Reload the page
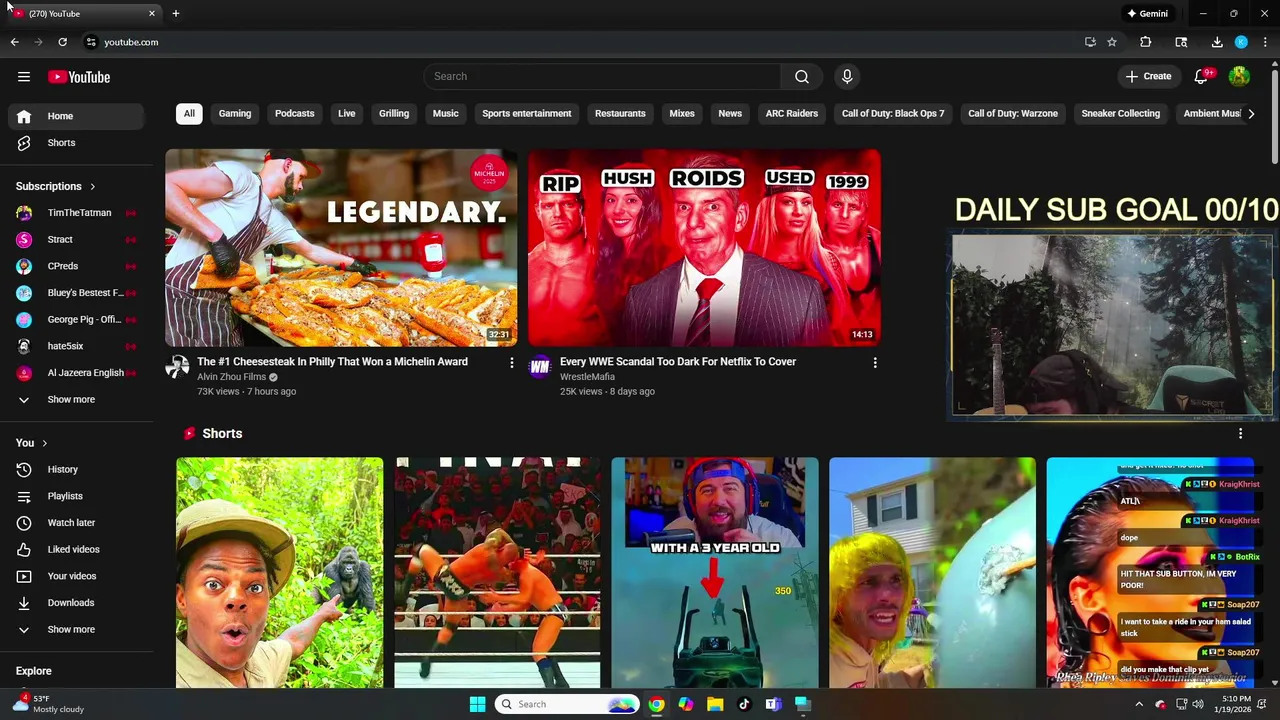1280x720 pixels. click(62, 42)
